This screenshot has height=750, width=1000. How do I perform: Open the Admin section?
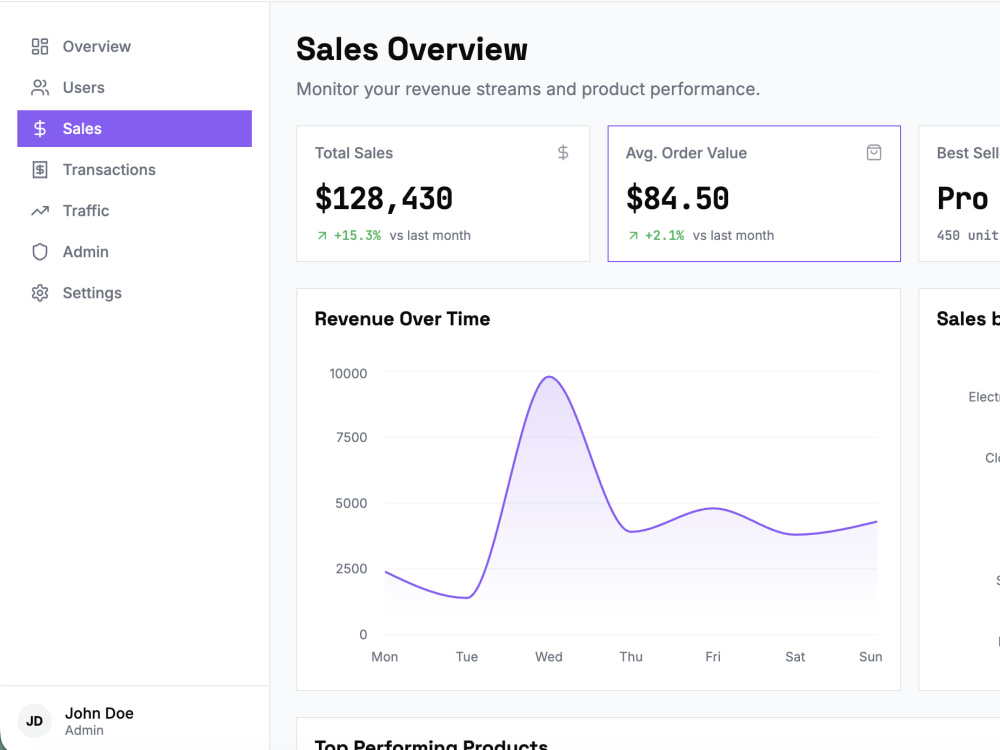[x=135, y=252]
